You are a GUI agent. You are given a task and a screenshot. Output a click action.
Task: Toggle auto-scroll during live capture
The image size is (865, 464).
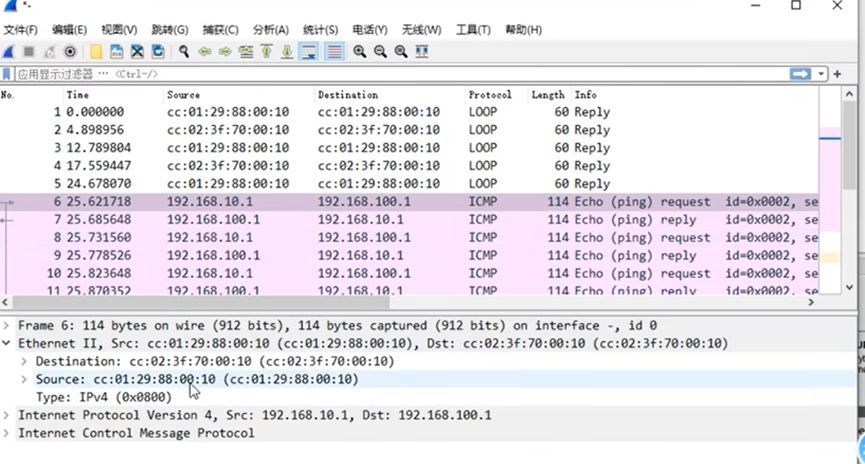coord(310,51)
